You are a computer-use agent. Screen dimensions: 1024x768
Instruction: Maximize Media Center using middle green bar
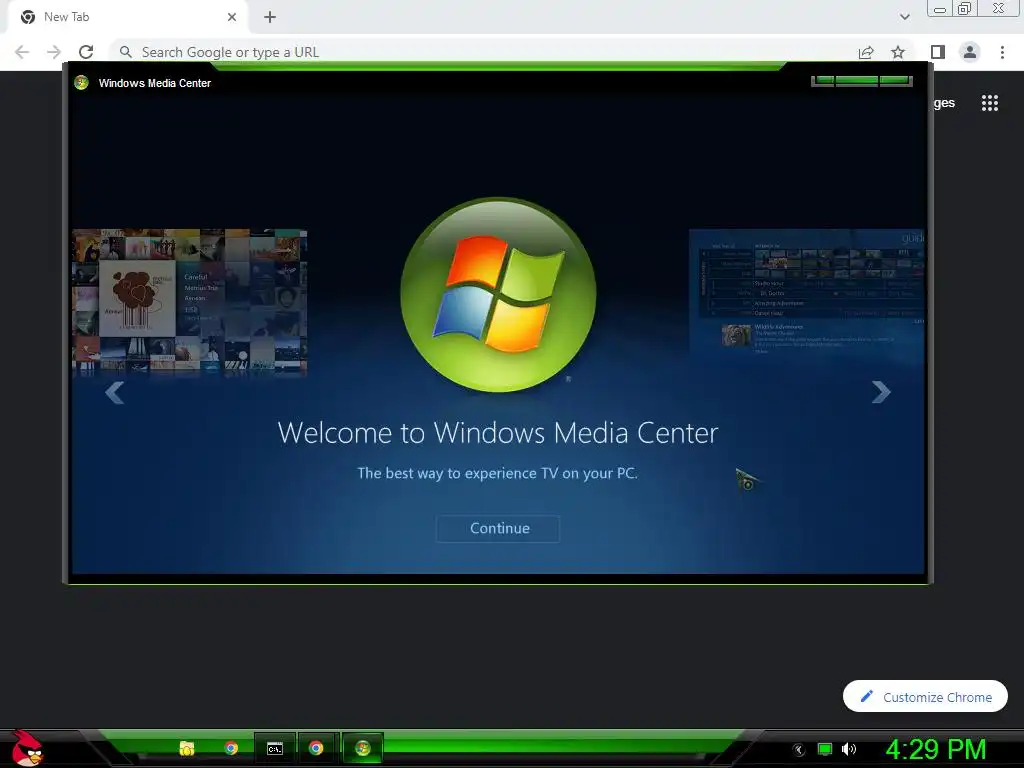[x=856, y=81]
